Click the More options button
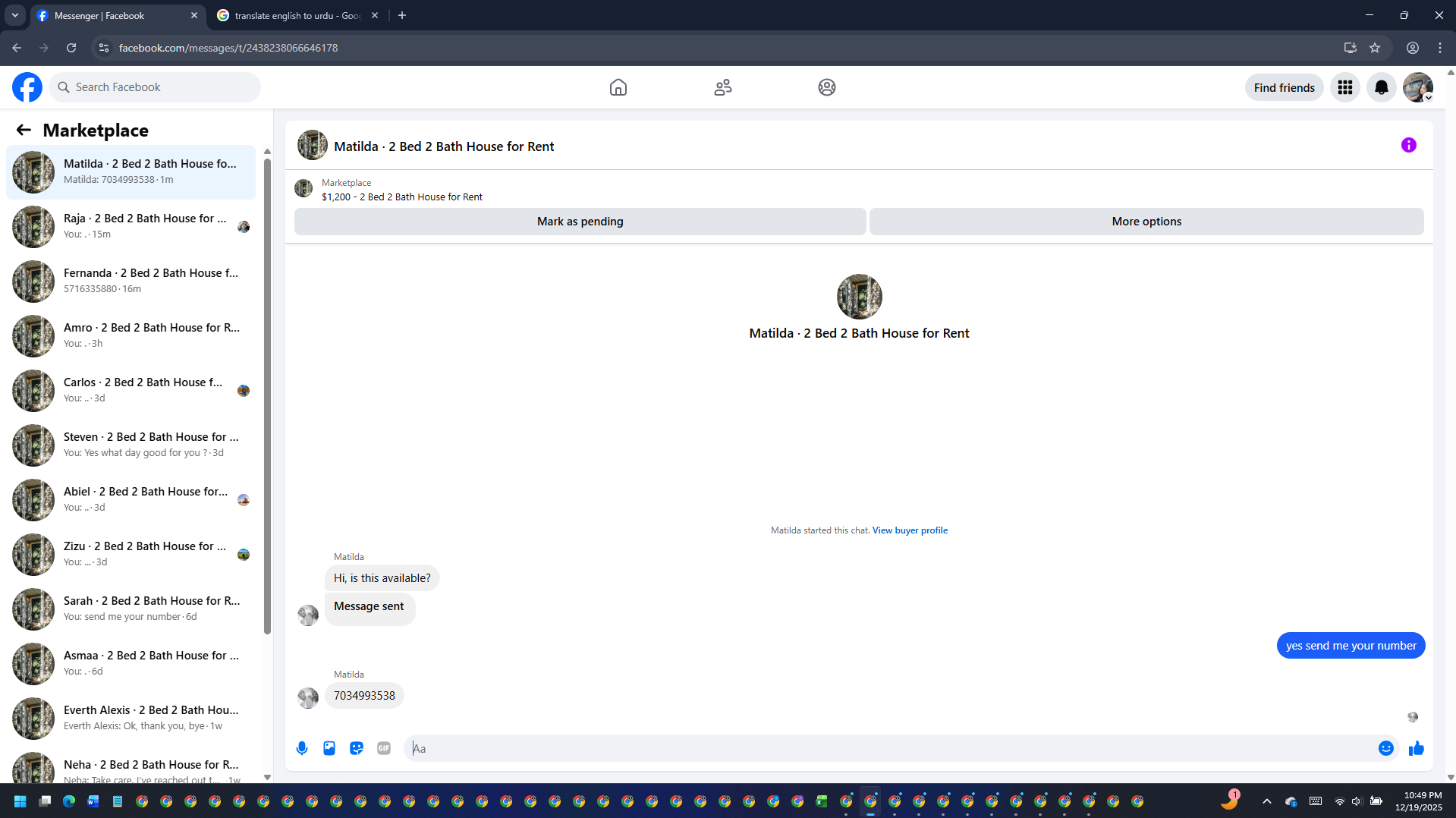 tap(1146, 222)
